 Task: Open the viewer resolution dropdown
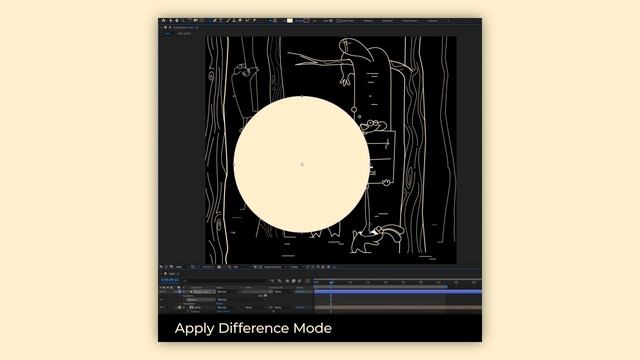point(240,267)
